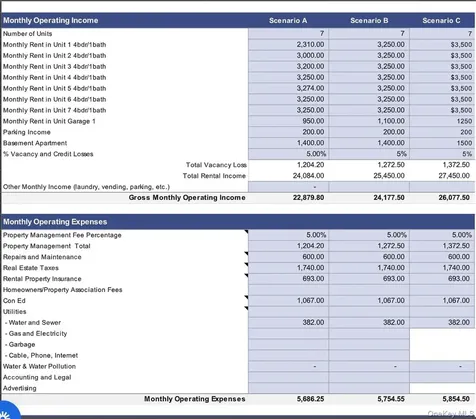The width and height of the screenshot is (476, 419).
Task: Select Scenario B Water and Sewer cell
Action: click(x=369, y=322)
